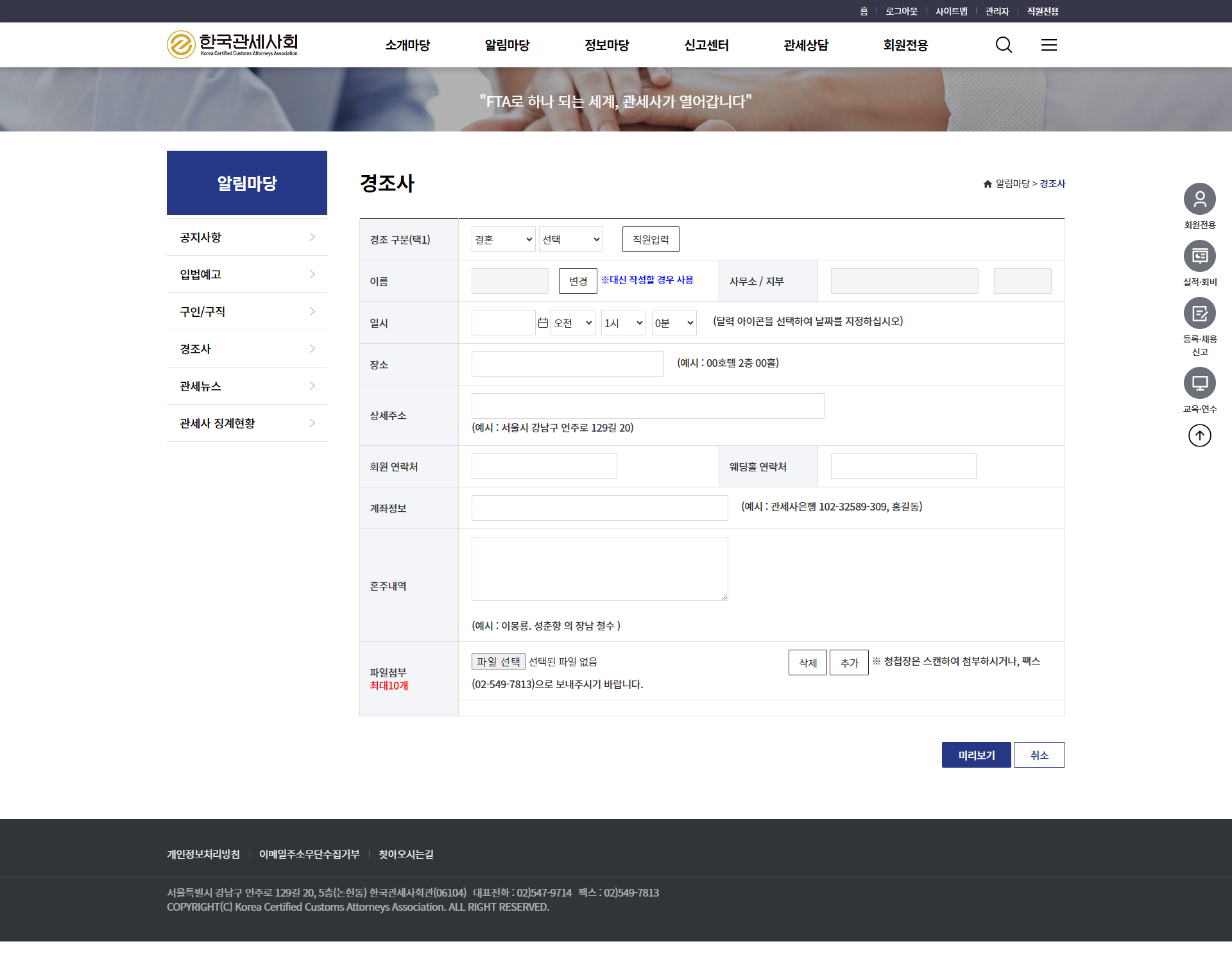Screen dimensions: 1232x962
Task: Expand the 선택 sub-category dropdown
Action: [x=570, y=239]
